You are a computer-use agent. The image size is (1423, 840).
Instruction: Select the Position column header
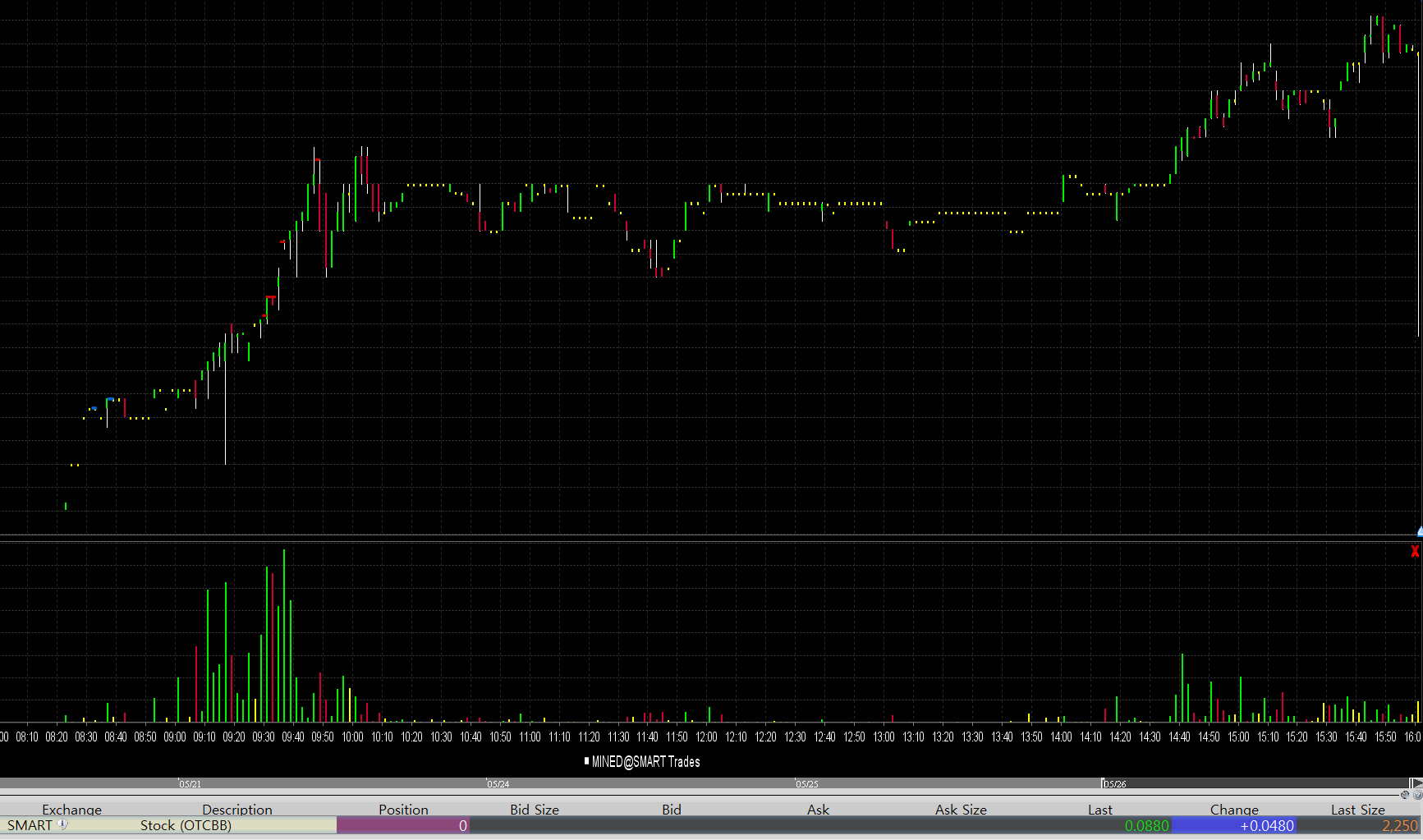point(403,810)
